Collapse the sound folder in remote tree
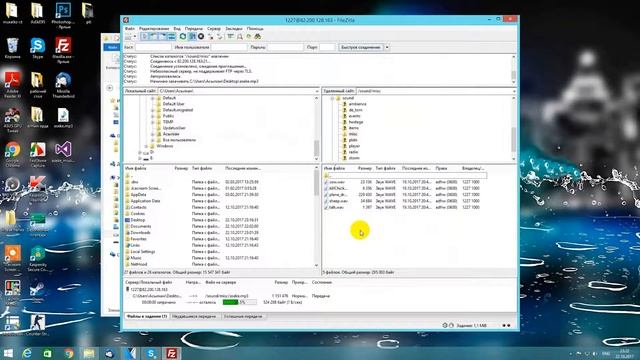640x360 pixels. [332, 98]
